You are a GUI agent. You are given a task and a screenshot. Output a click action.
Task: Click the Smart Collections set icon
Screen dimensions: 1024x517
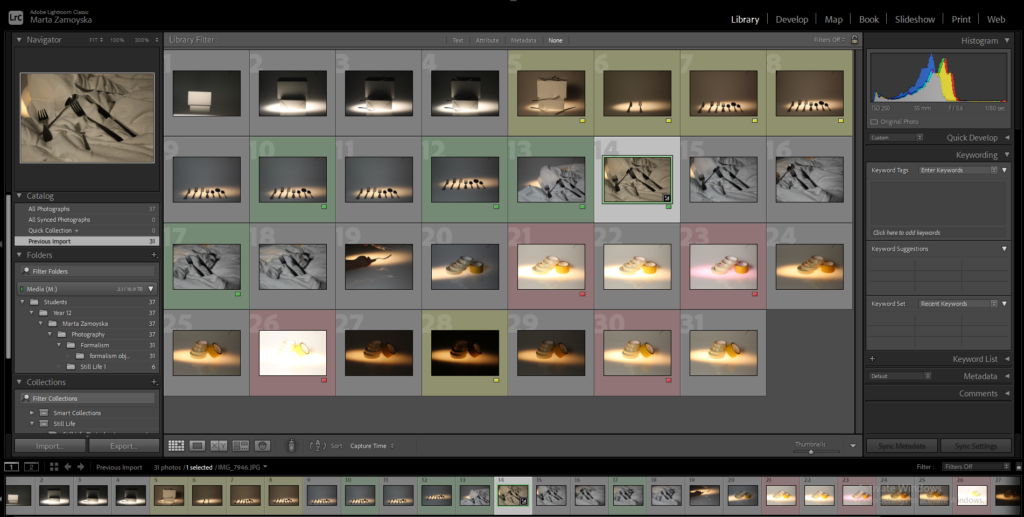[x=44, y=413]
